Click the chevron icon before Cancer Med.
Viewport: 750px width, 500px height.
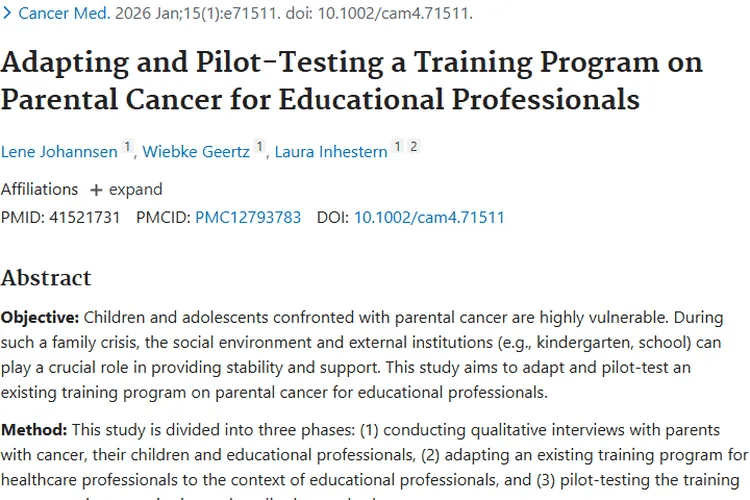7,13
